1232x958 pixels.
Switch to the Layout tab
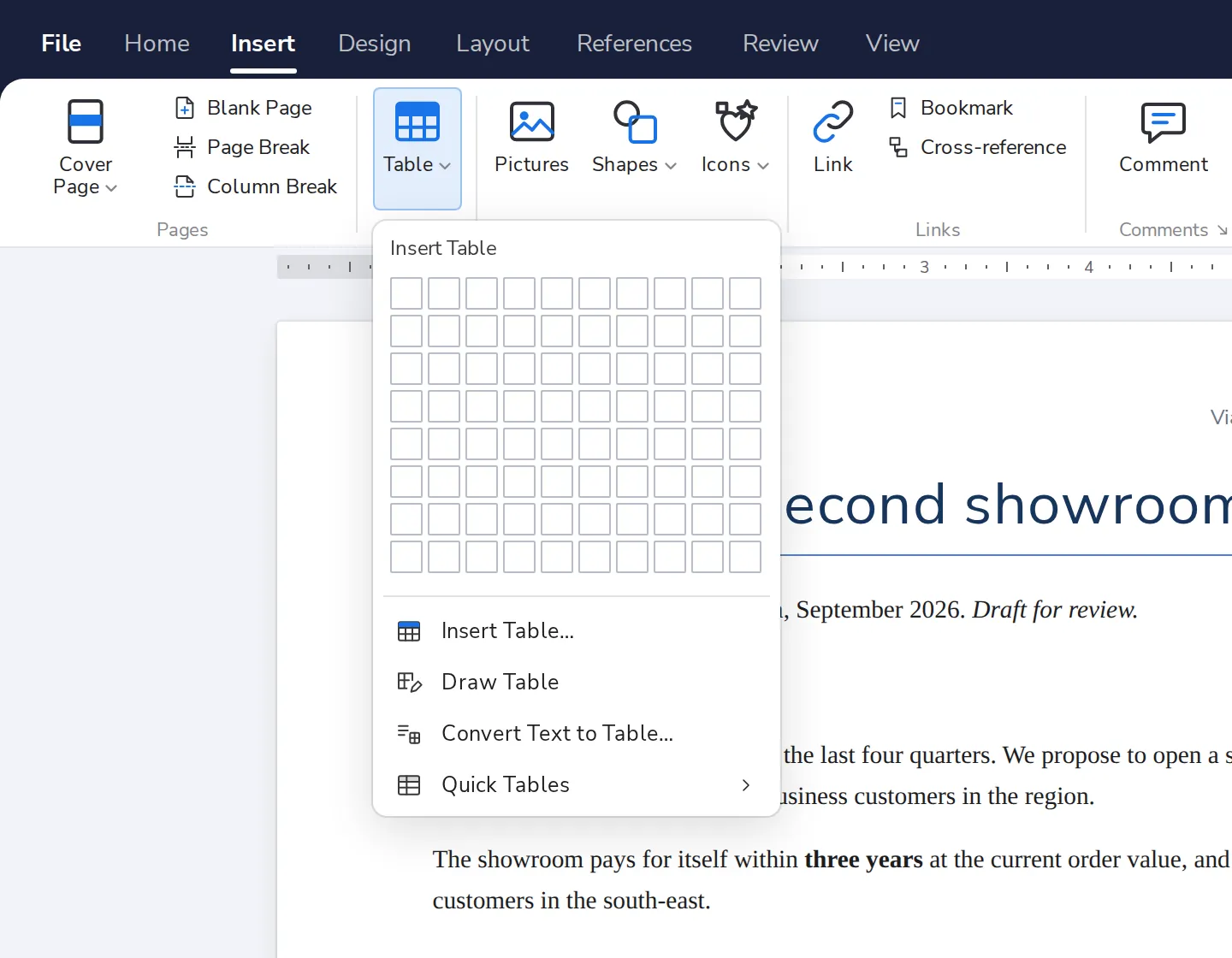click(x=493, y=43)
